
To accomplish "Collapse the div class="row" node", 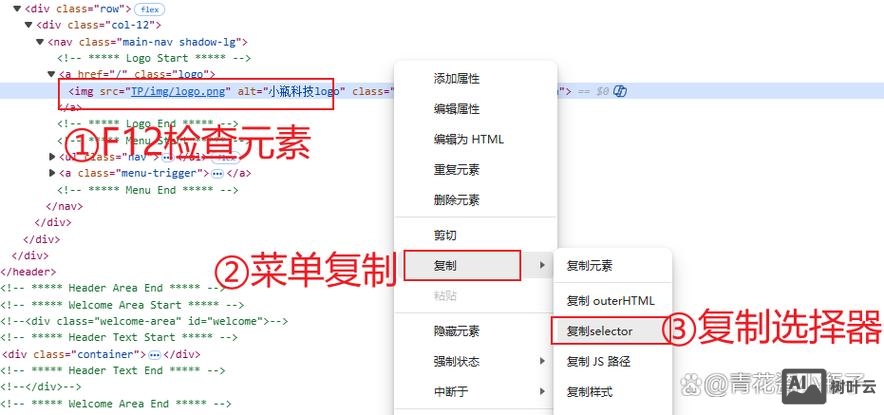I will coord(17,10).
